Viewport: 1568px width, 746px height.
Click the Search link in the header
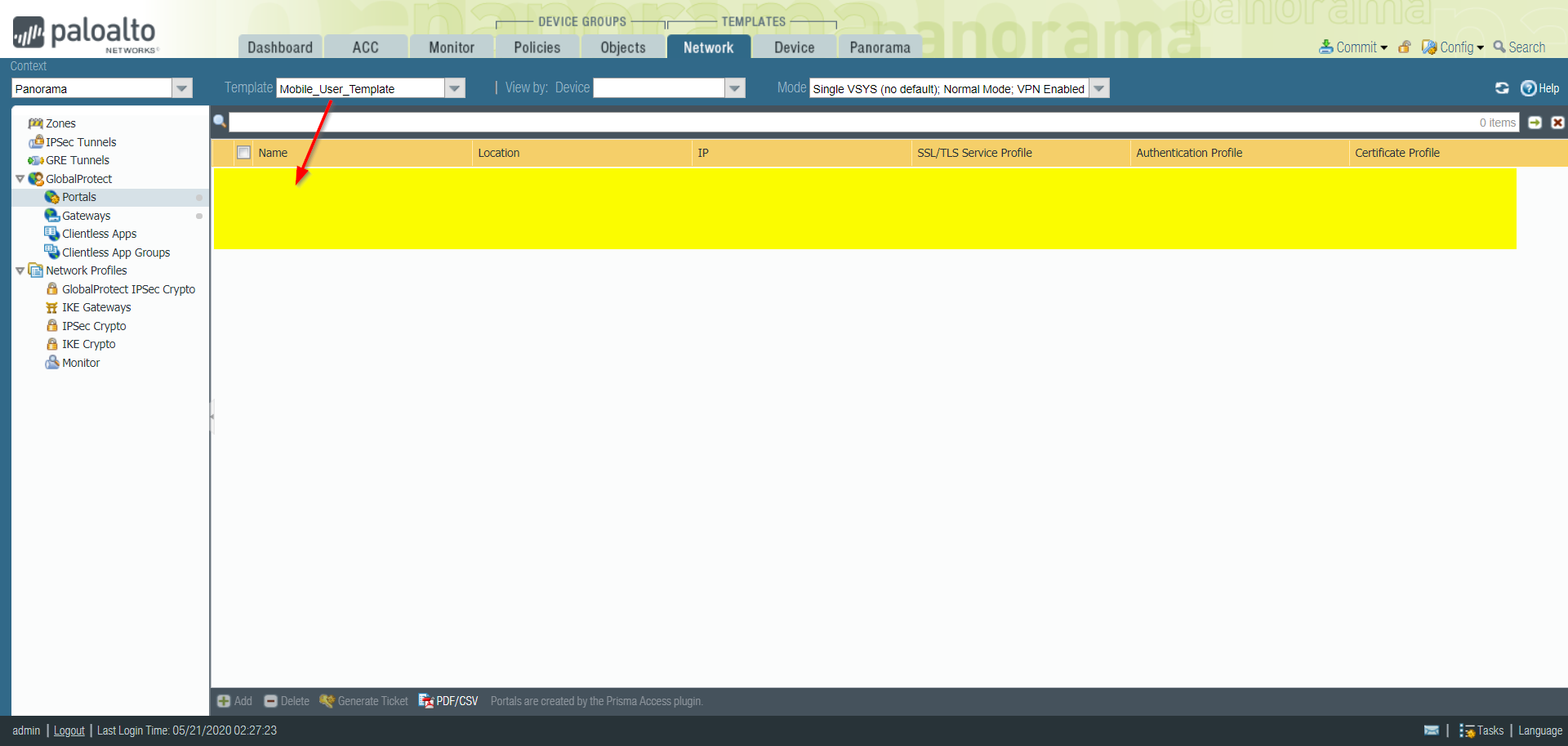pyautogui.click(x=1519, y=47)
